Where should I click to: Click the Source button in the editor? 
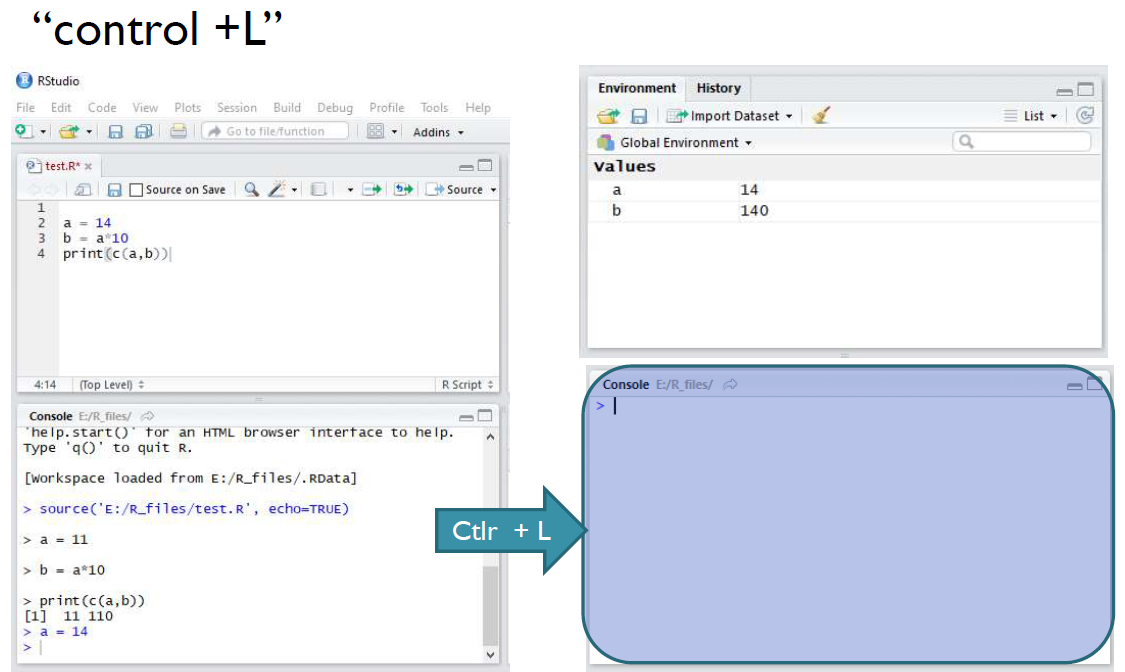click(457, 189)
